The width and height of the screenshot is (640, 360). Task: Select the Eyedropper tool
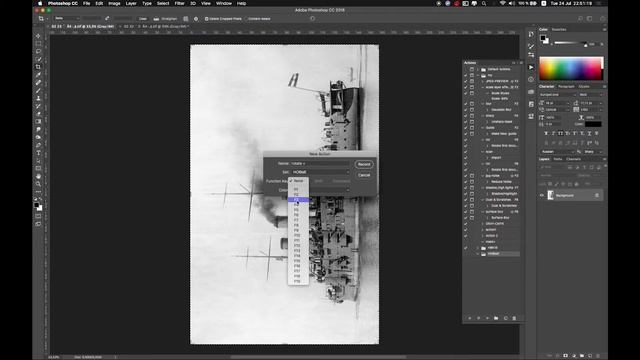pos(38,75)
